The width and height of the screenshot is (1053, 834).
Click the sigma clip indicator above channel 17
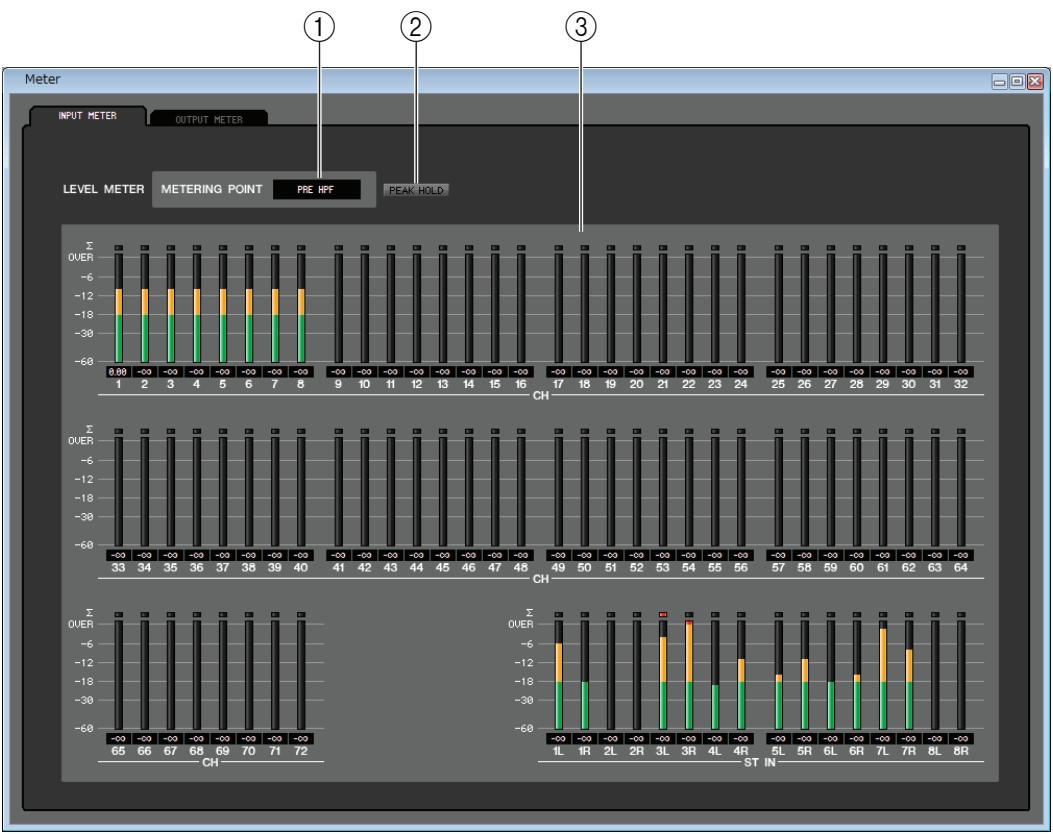point(559,248)
